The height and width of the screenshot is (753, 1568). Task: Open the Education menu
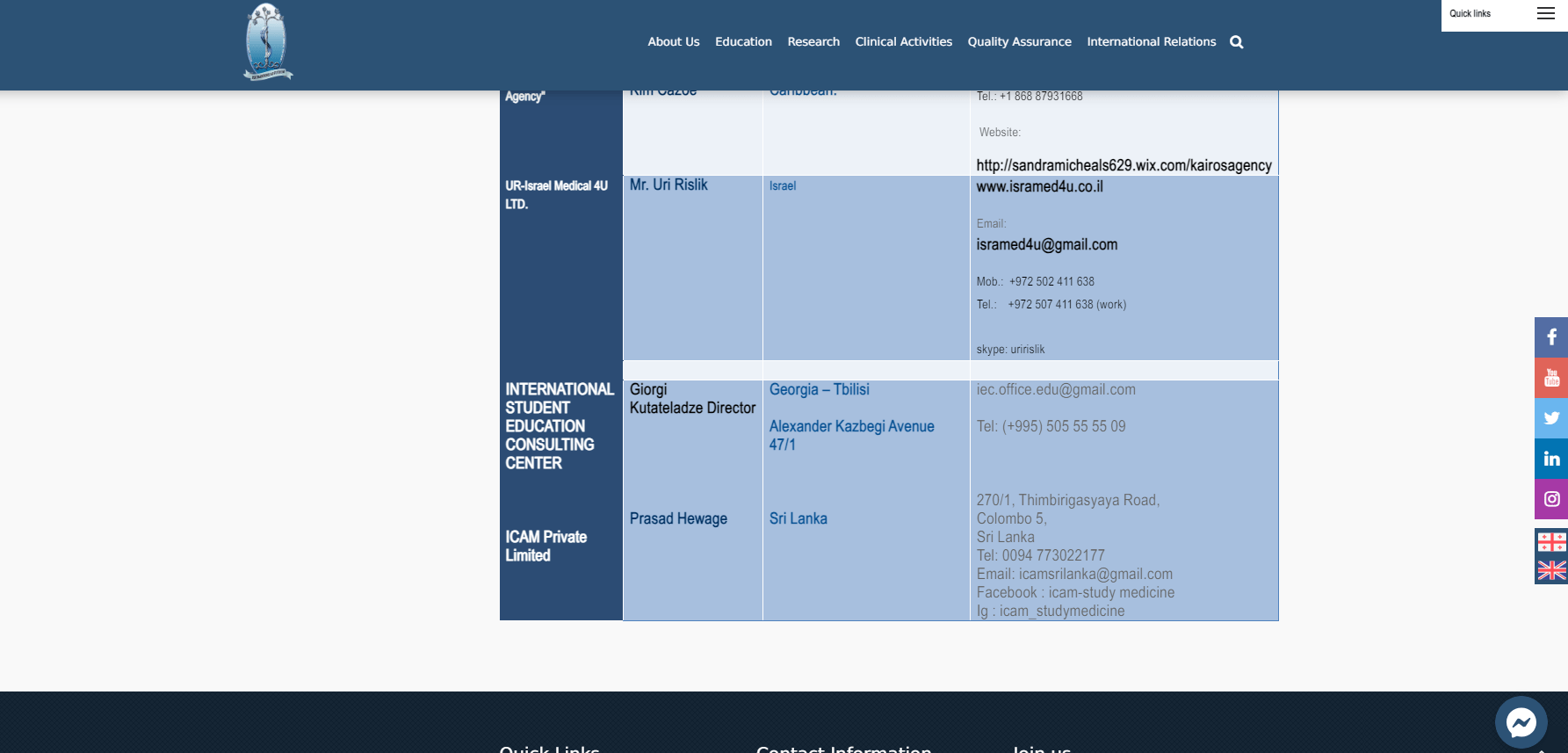pos(743,41)
